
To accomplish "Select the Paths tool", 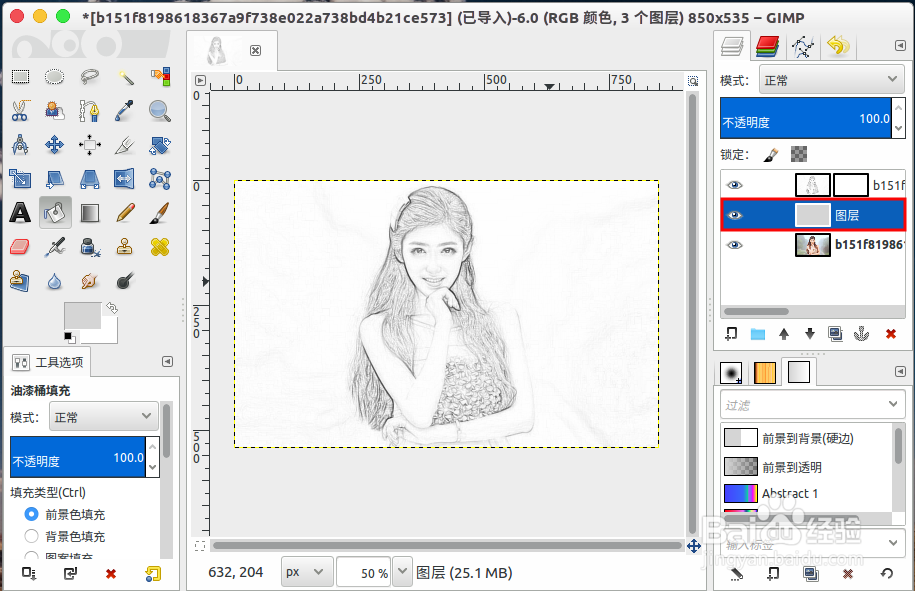I will click(89, 111).
